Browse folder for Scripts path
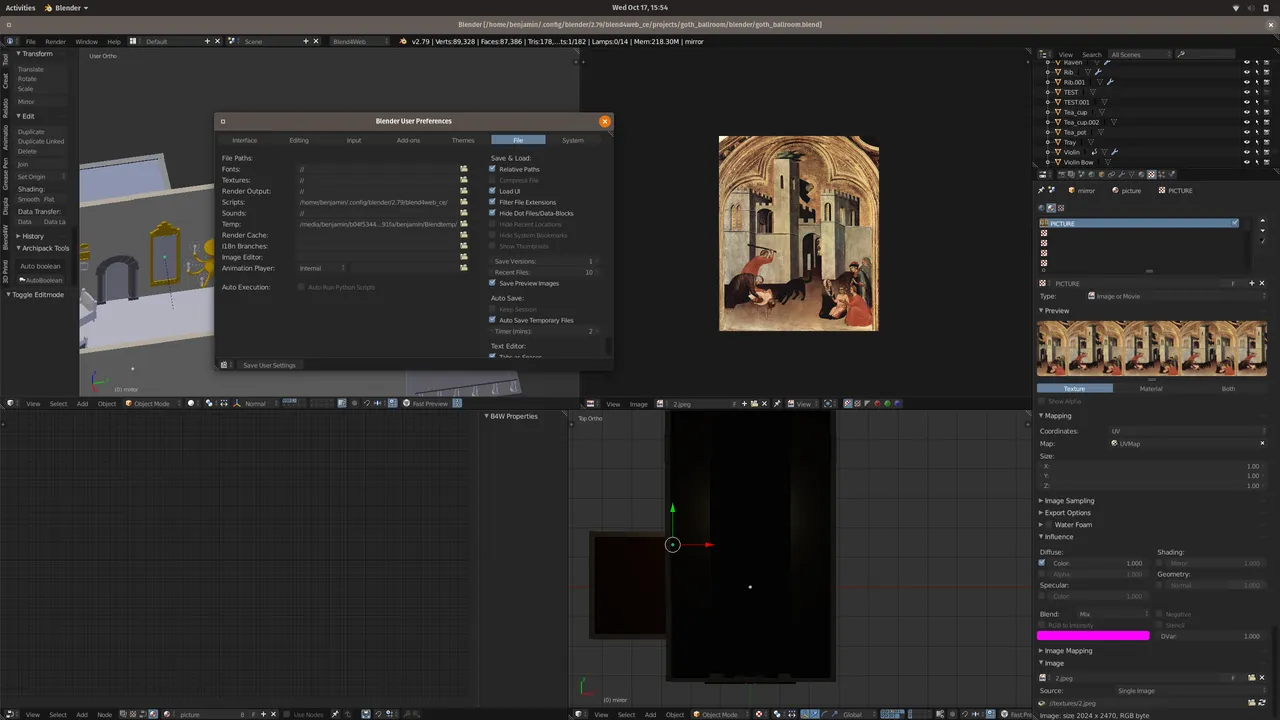The image size is (1280, 720). tap(464, 202)
